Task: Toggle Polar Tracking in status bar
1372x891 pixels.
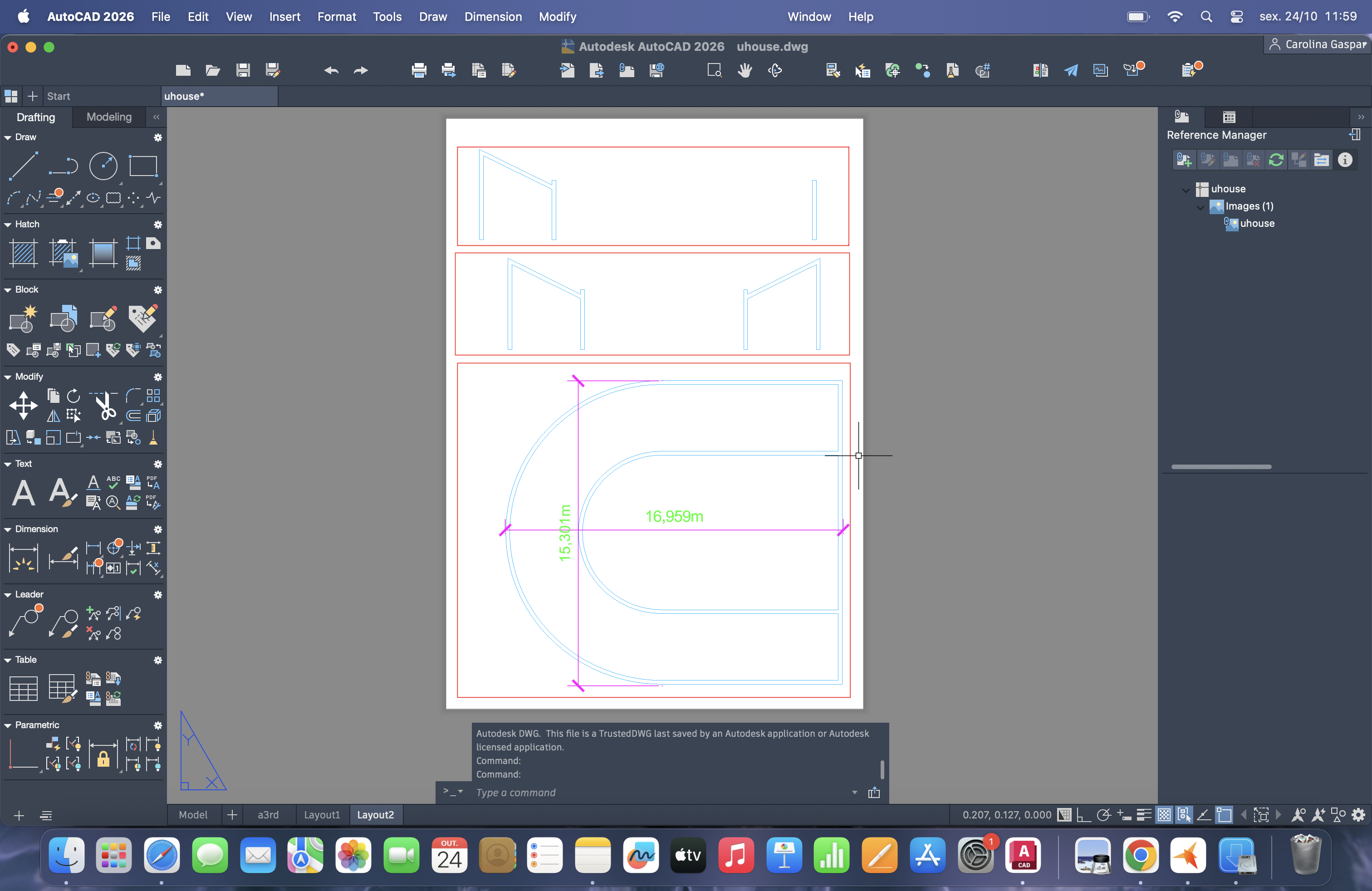Action: click(1103, 815)
